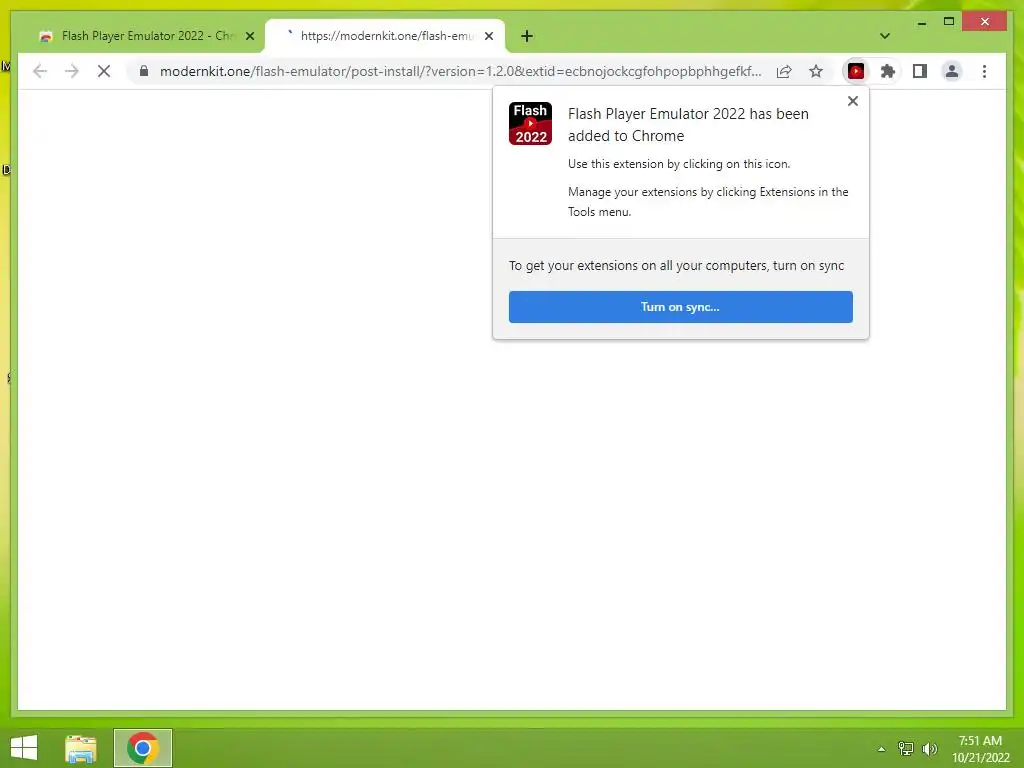Open the Extensions puzzle piece menu
The width and height of the screenshot is (1024, 768).
click(x=888, y=71)
